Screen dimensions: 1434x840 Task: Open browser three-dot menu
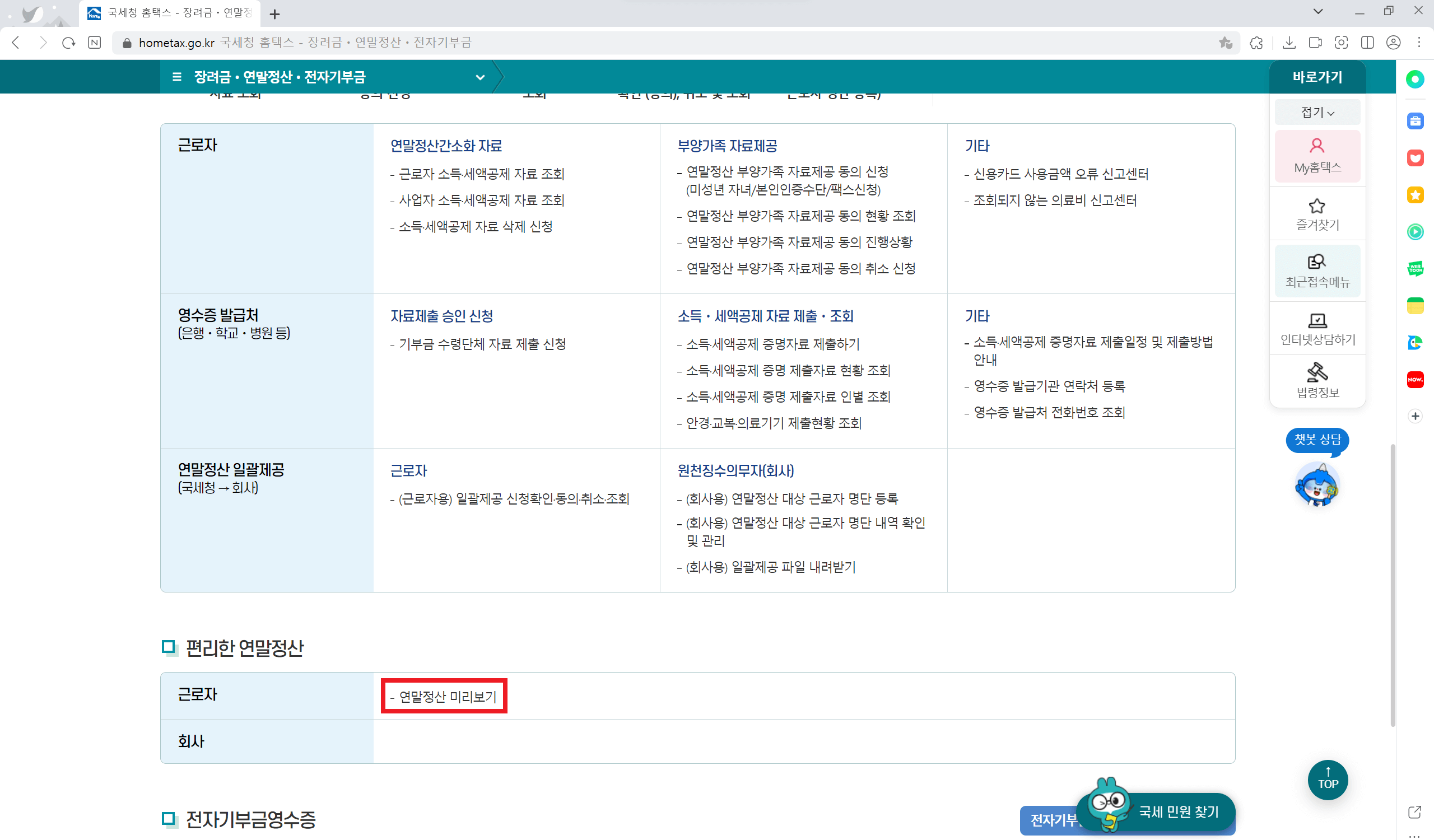(1419, 43)
